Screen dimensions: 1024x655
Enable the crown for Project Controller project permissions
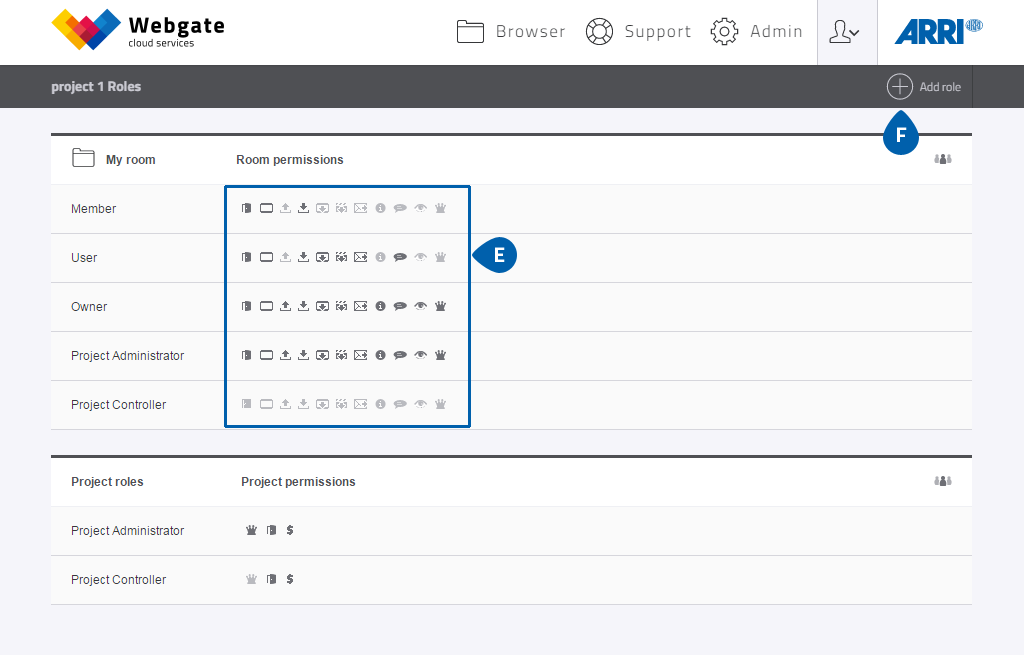pos(251,579)
